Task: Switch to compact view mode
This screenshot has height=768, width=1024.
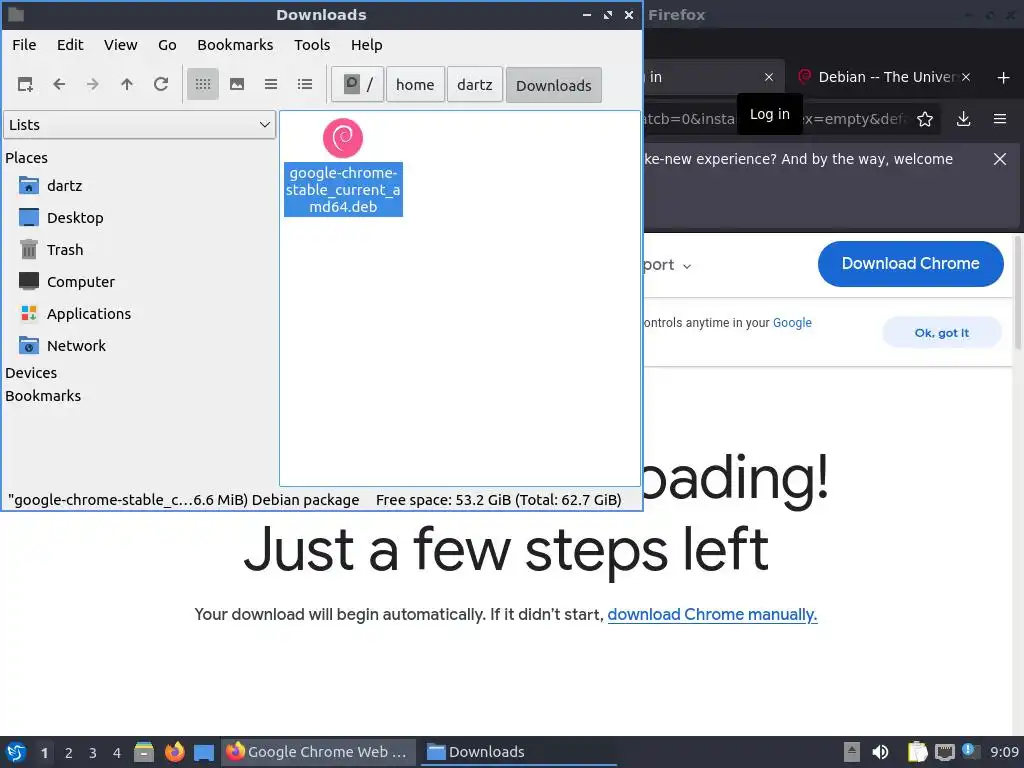Action: pos(271,84)
